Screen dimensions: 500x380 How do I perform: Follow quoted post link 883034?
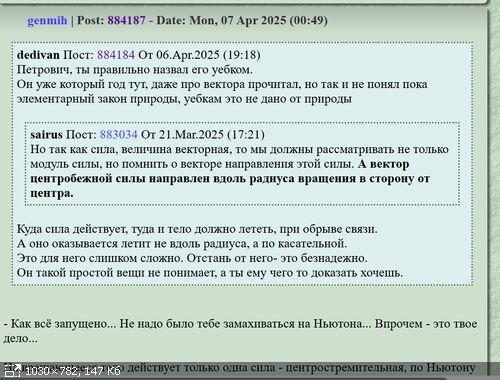(x=119, y=135)
